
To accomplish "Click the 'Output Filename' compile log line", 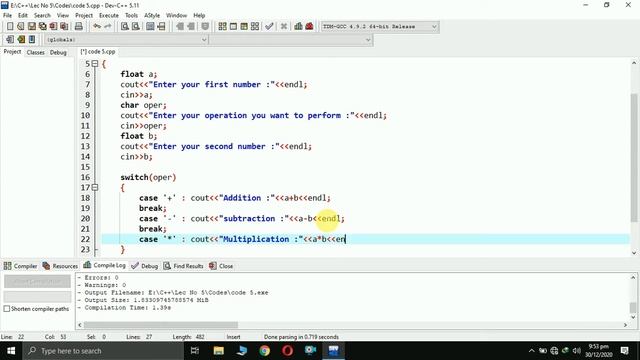I will click(x=176, y=293).
